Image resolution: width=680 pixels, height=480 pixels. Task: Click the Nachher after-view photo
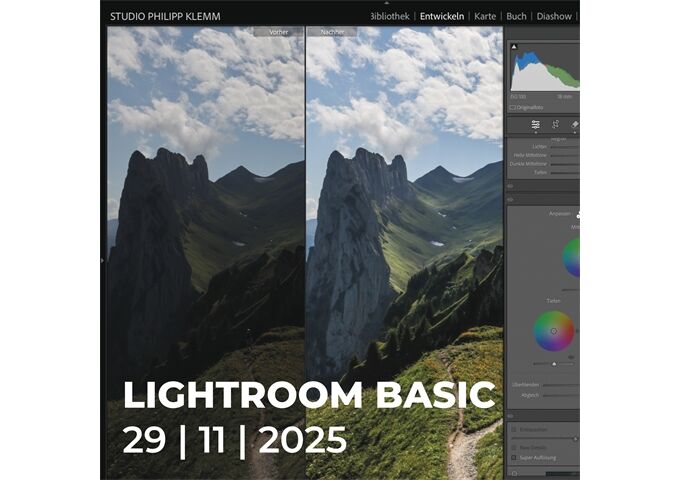coord(405,253)
